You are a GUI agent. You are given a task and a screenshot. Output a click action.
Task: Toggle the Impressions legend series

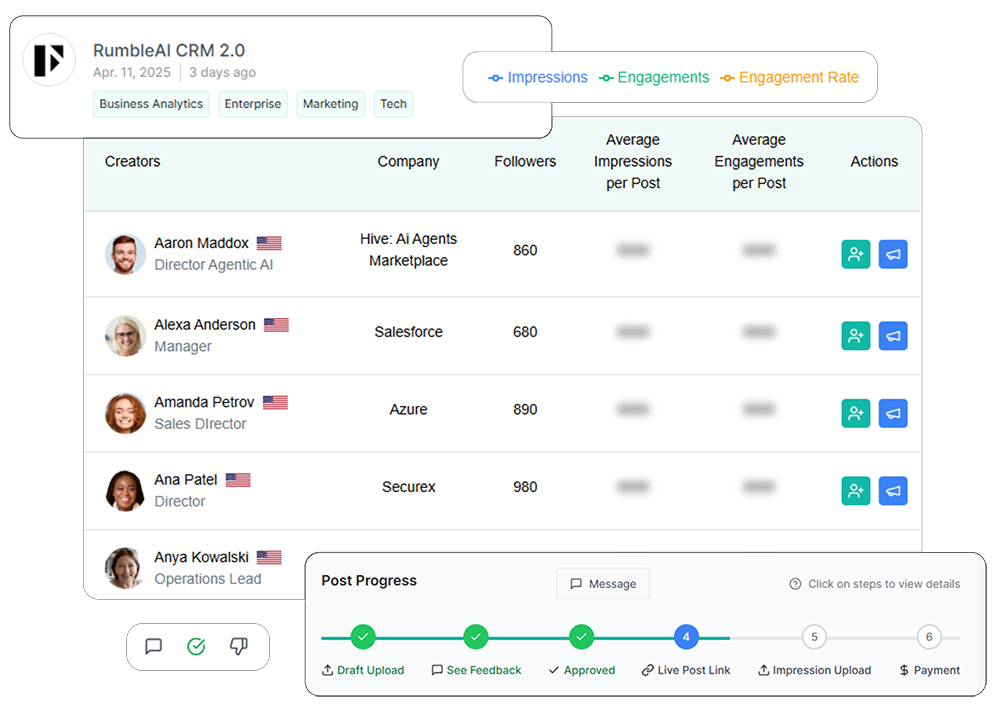pos(538,77)
